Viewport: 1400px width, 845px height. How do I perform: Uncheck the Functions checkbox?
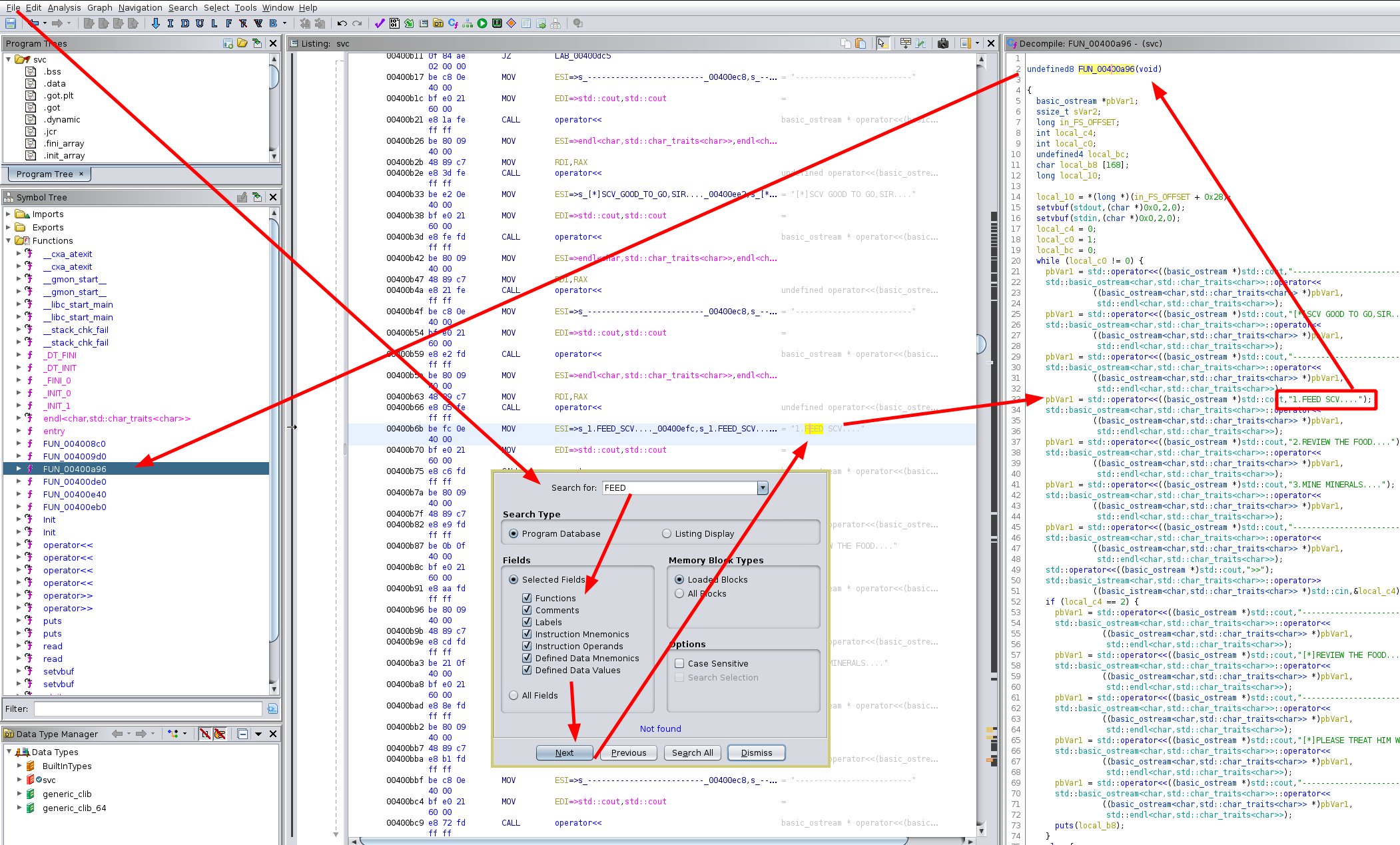(x=527, y=599)
